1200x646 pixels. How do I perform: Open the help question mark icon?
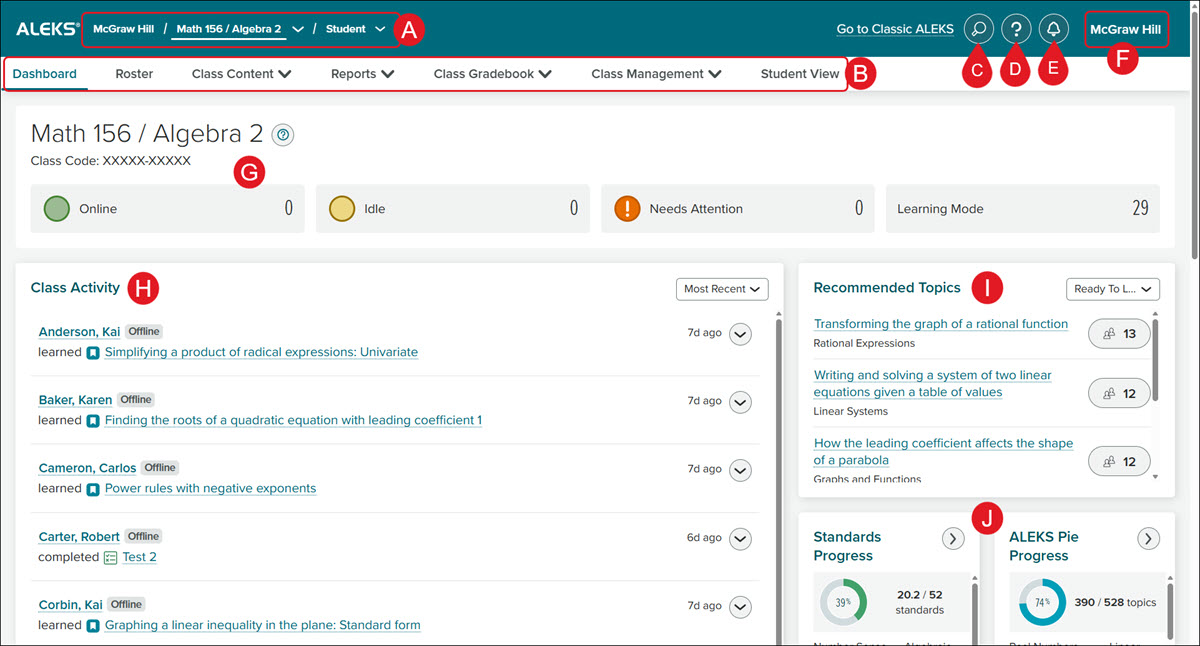pyautogui.click(x=1016, y=29)
